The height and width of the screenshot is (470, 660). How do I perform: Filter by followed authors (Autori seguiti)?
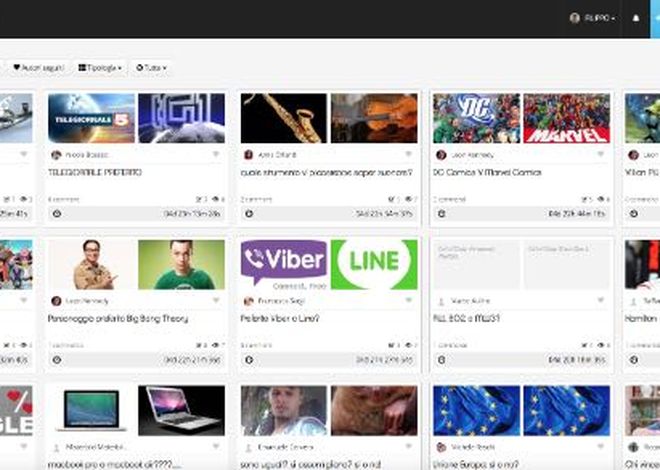coord(39,67)
